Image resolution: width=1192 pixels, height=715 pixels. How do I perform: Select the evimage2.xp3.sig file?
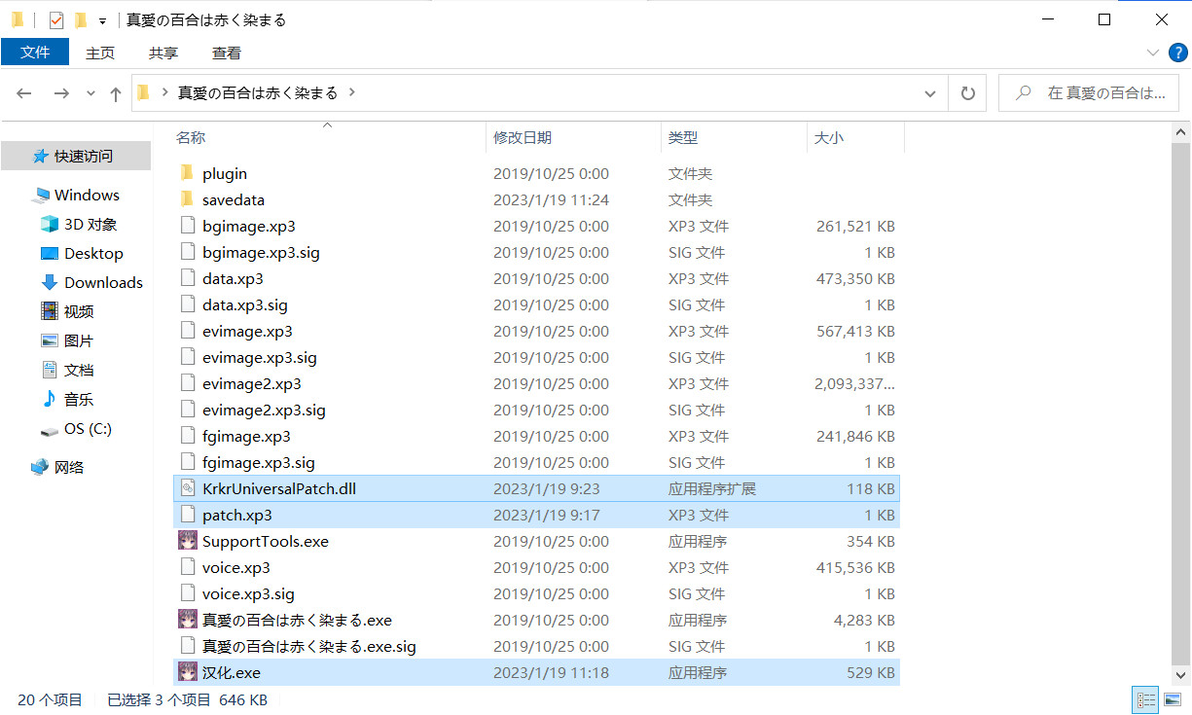point(537,410)
